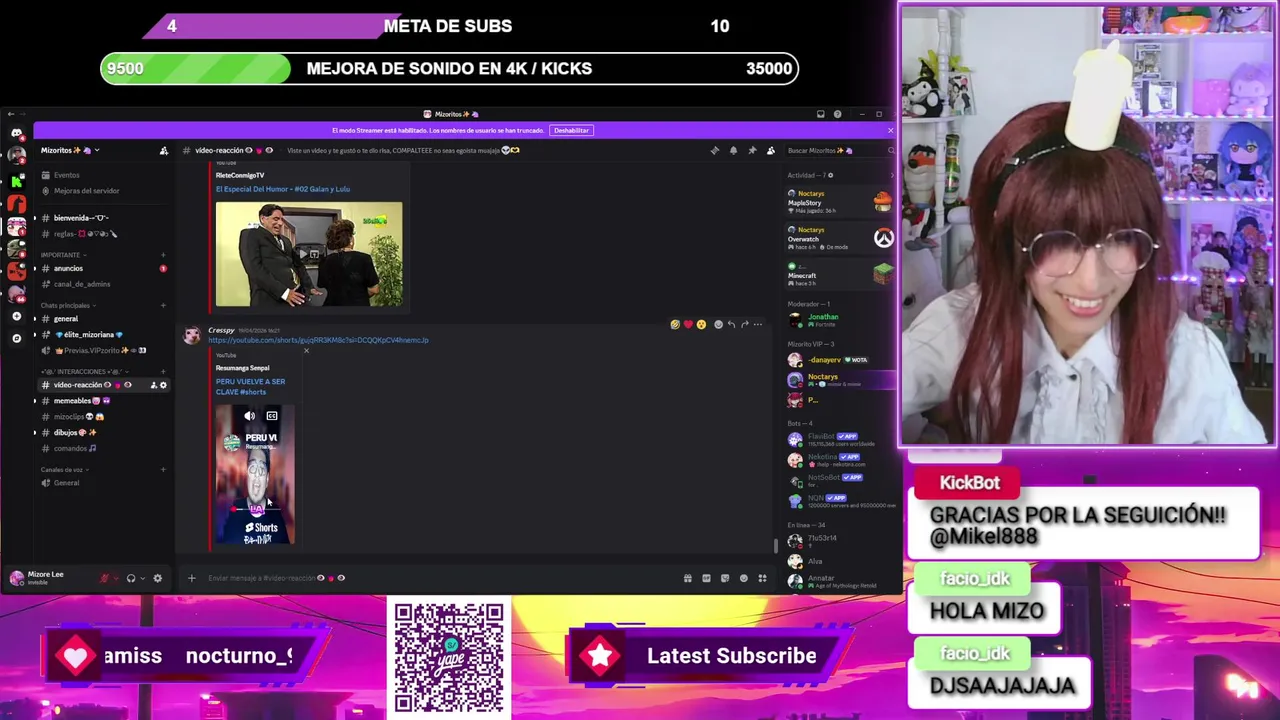
Task: Toggle closed captions on Shorts video
Action: [272, 416]
